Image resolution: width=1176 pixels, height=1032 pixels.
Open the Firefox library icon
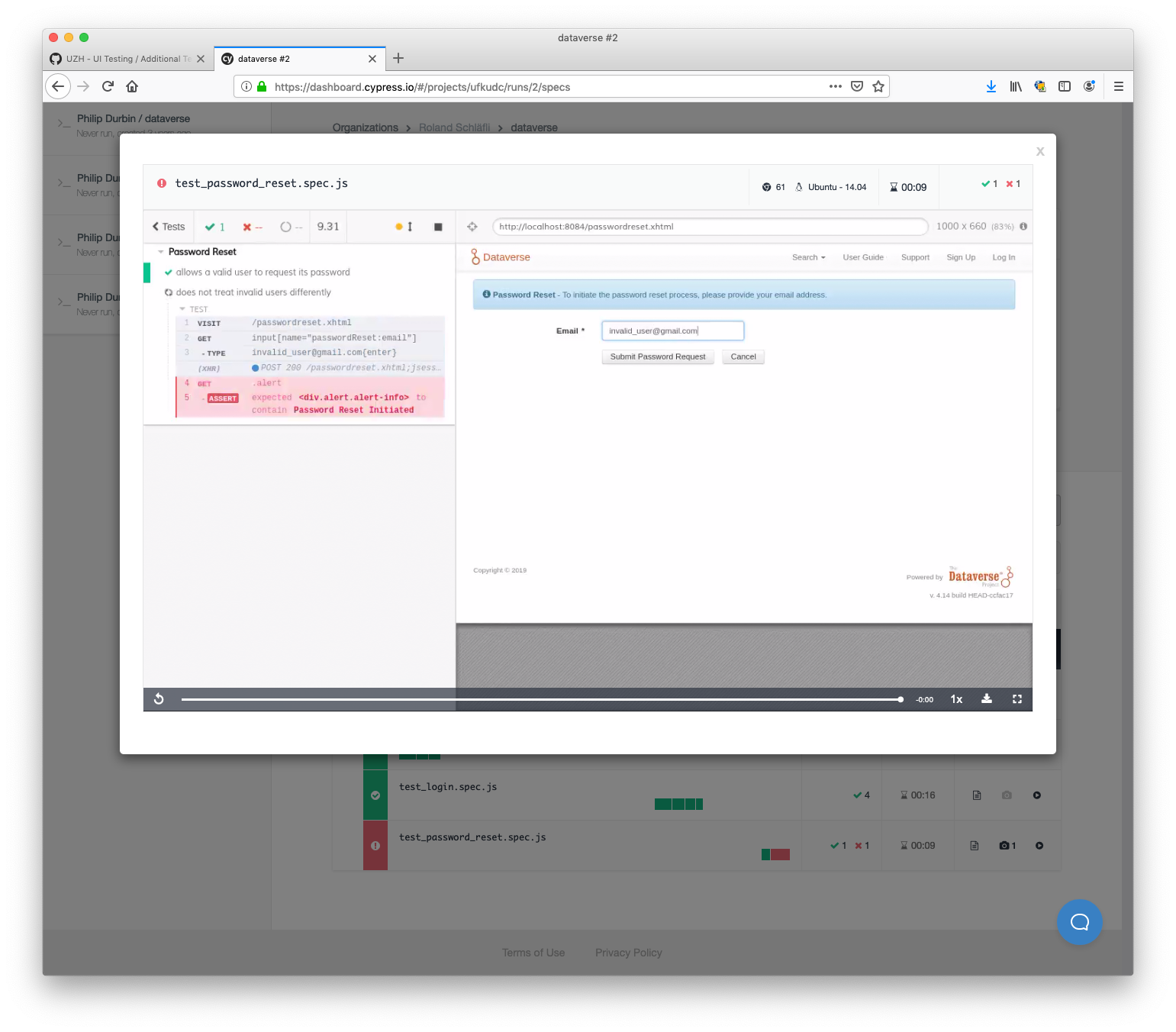1016,86
